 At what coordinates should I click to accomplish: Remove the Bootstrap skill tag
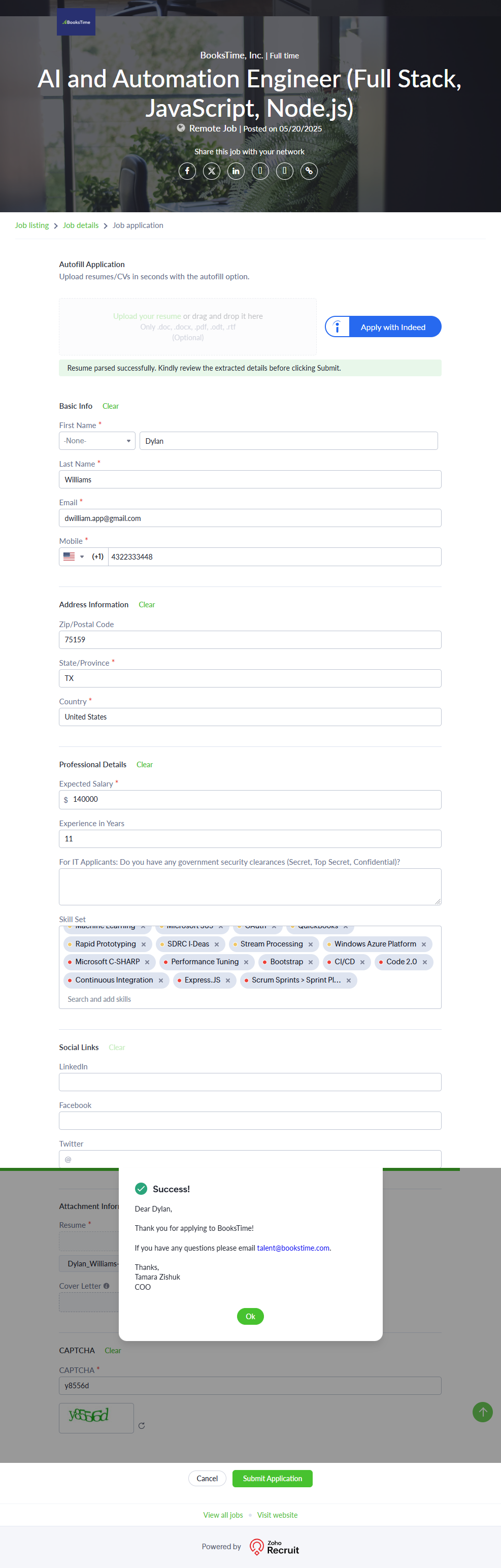coord(311,962)
